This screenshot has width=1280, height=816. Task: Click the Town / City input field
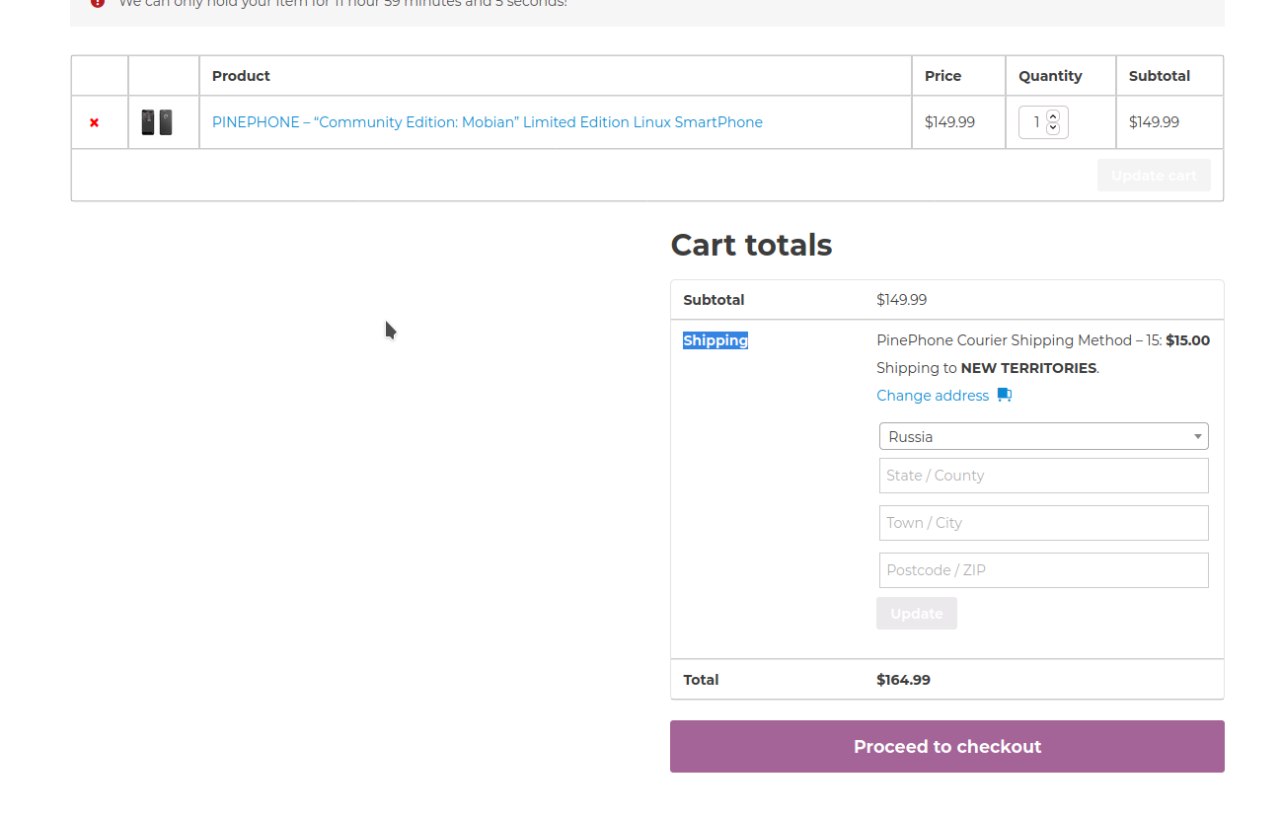(1044, 523)
